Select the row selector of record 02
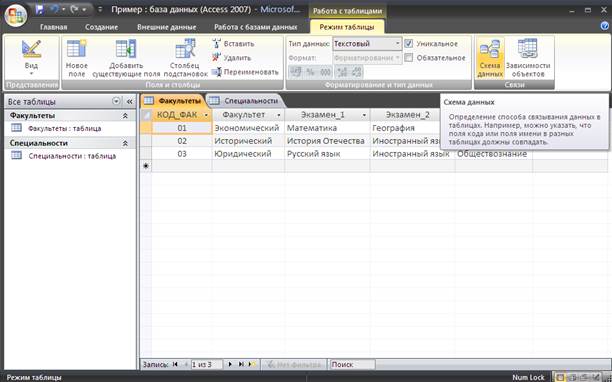The height and width of the screenshot is (382, 612). [x=146, y=141]
